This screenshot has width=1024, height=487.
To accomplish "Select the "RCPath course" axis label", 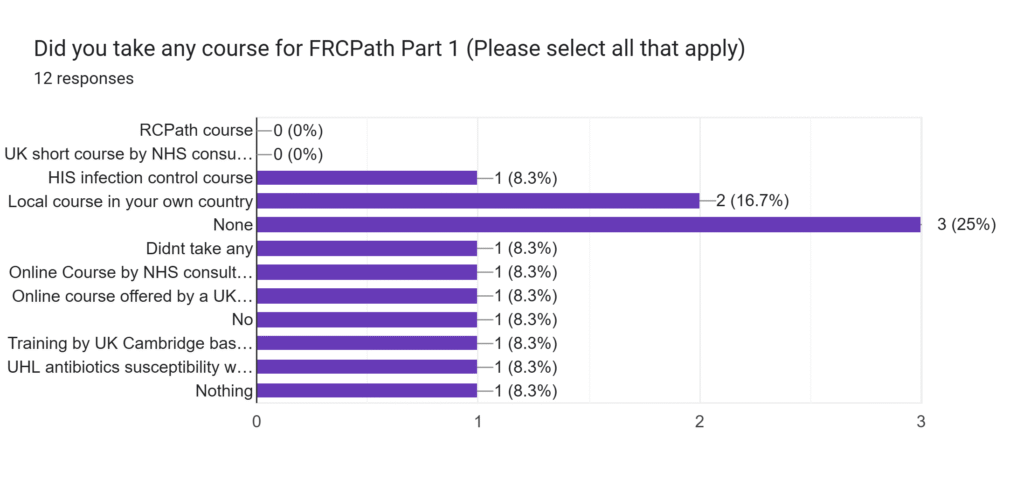I will (196, 130).
